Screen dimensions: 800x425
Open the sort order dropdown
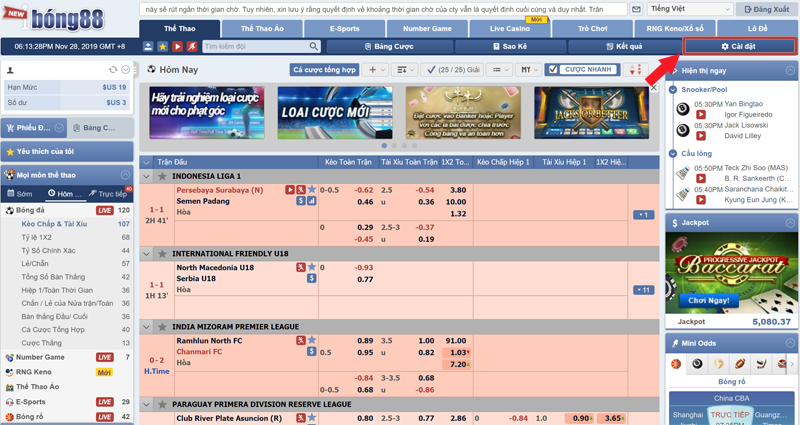tap(405, 70)
